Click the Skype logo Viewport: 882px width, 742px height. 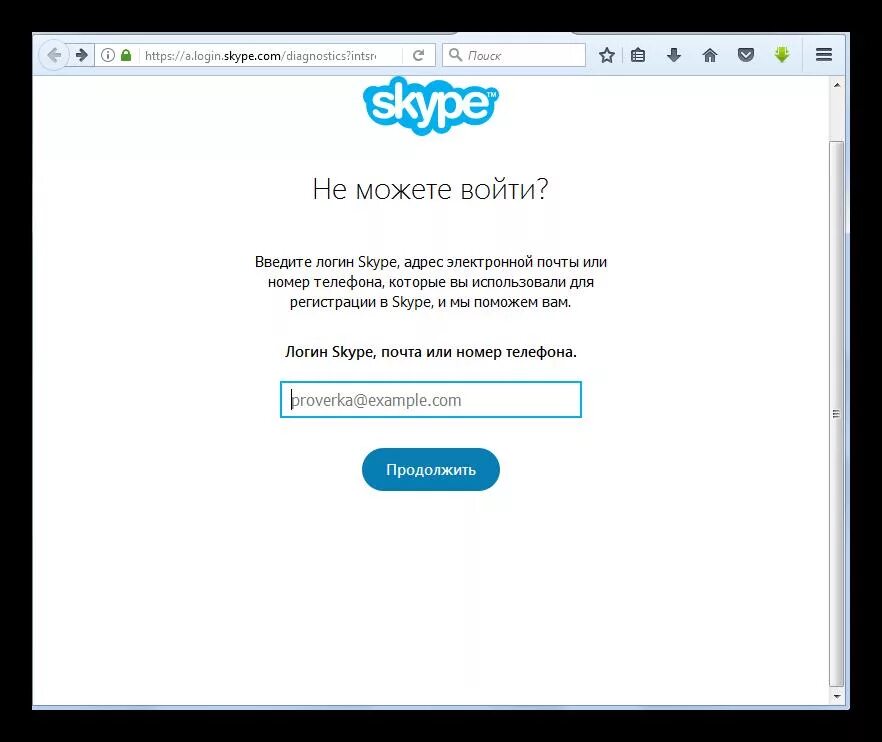coord(431,106)
